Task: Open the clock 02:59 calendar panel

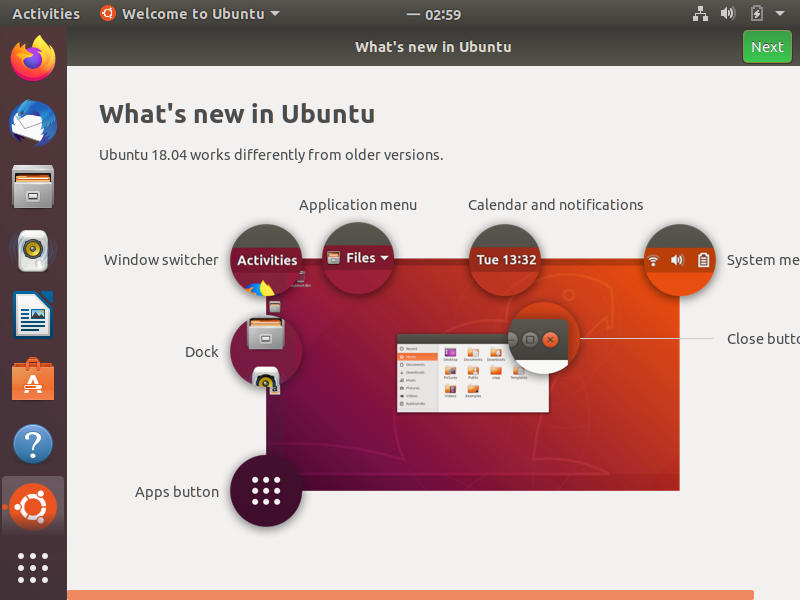Action: tap(434, 15)
